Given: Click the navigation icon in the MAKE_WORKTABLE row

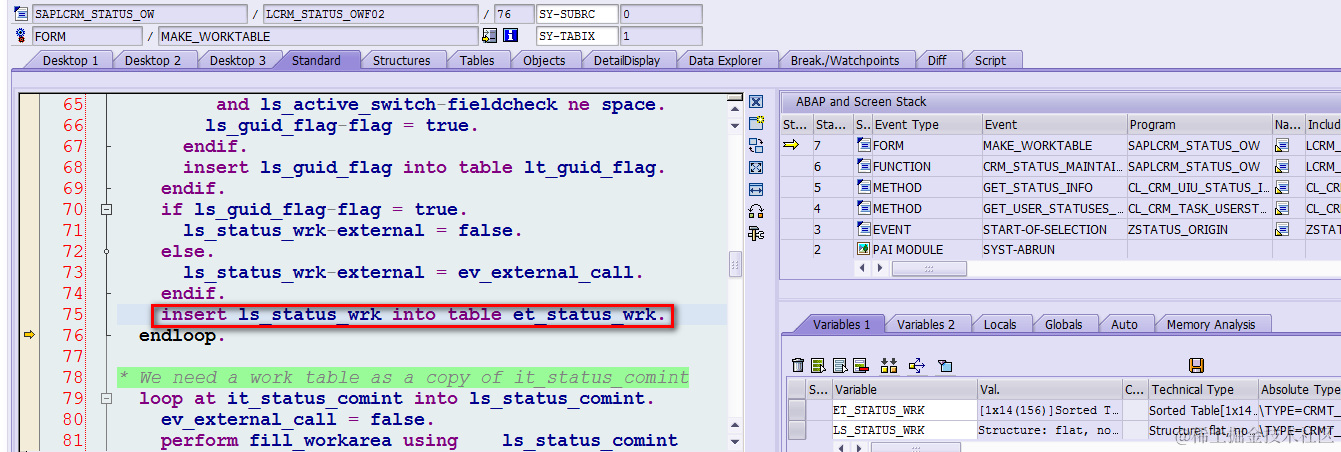Looking at the screenshot, I should click(1282, 146).
